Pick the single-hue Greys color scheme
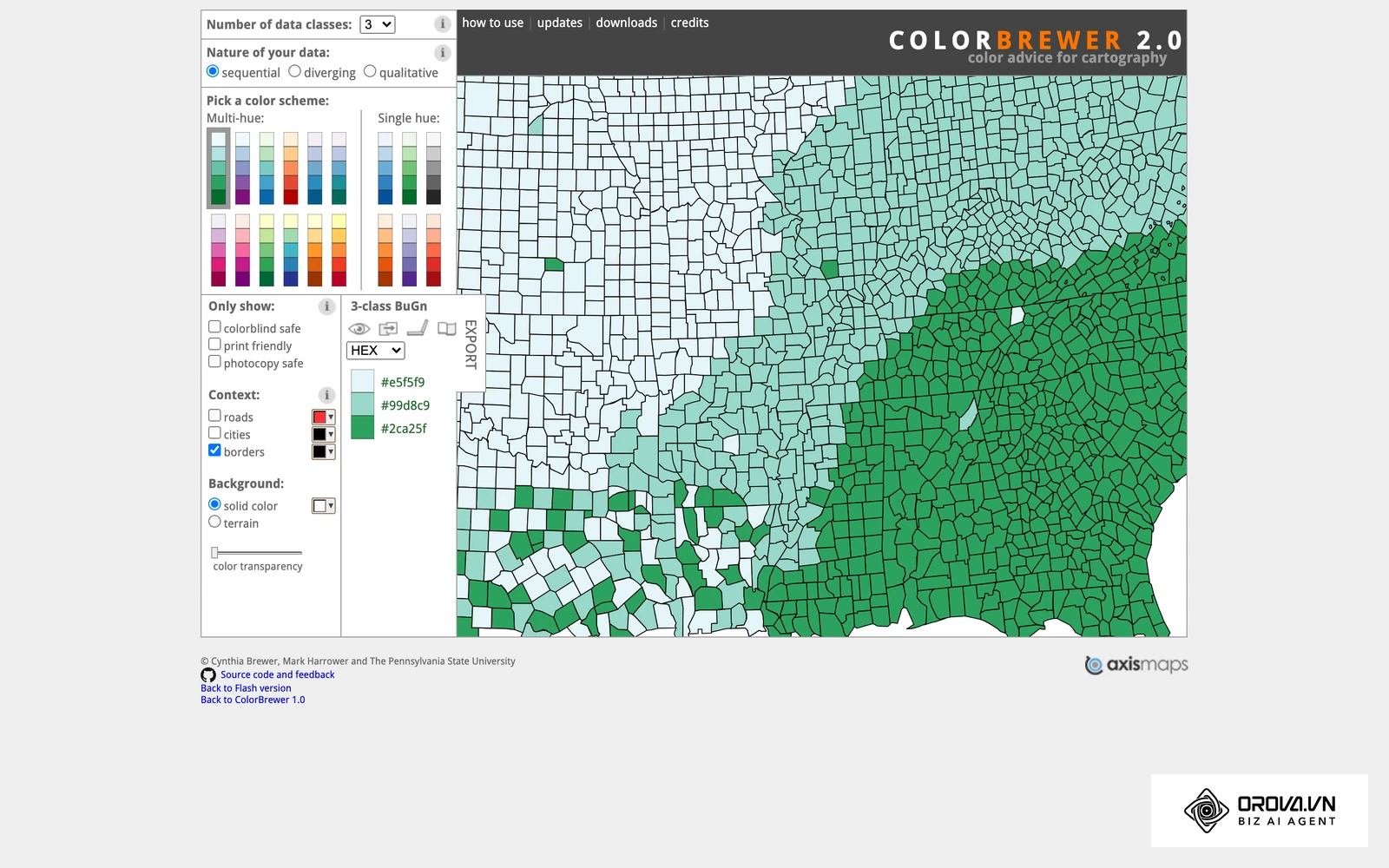 [433, 168]
